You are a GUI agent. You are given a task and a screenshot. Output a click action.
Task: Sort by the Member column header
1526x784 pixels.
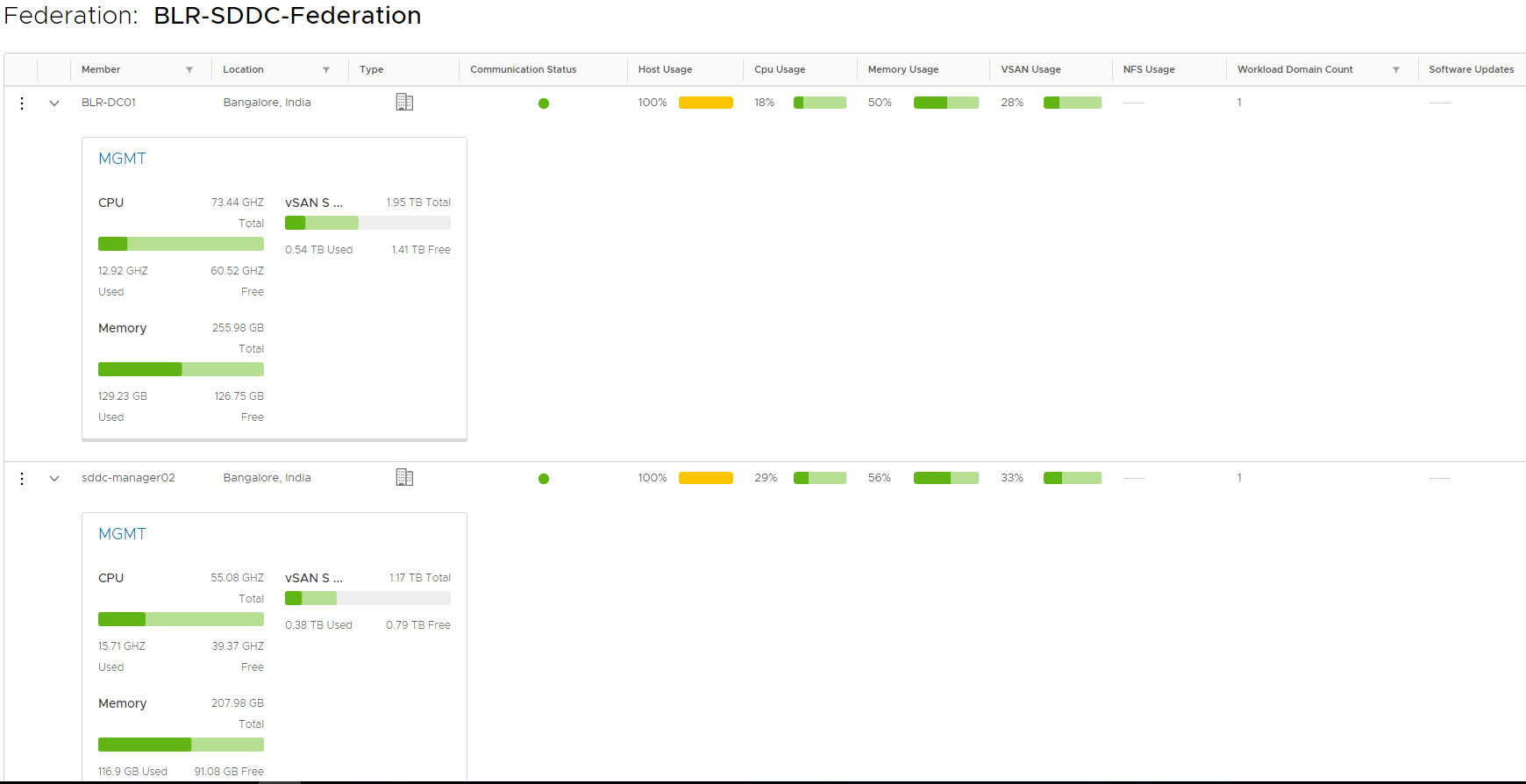101,70
